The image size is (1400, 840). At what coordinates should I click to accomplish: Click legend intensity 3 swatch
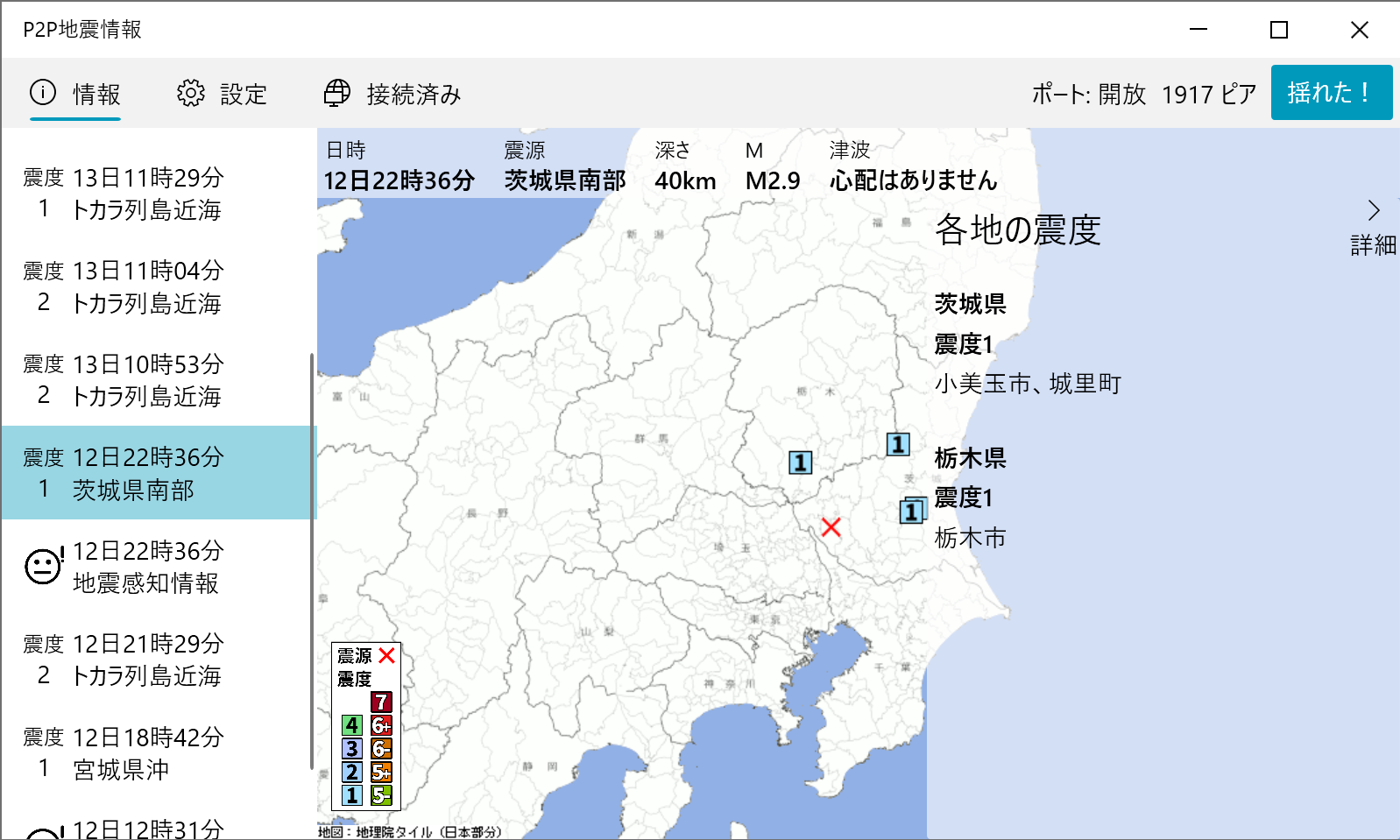(352, 748)
